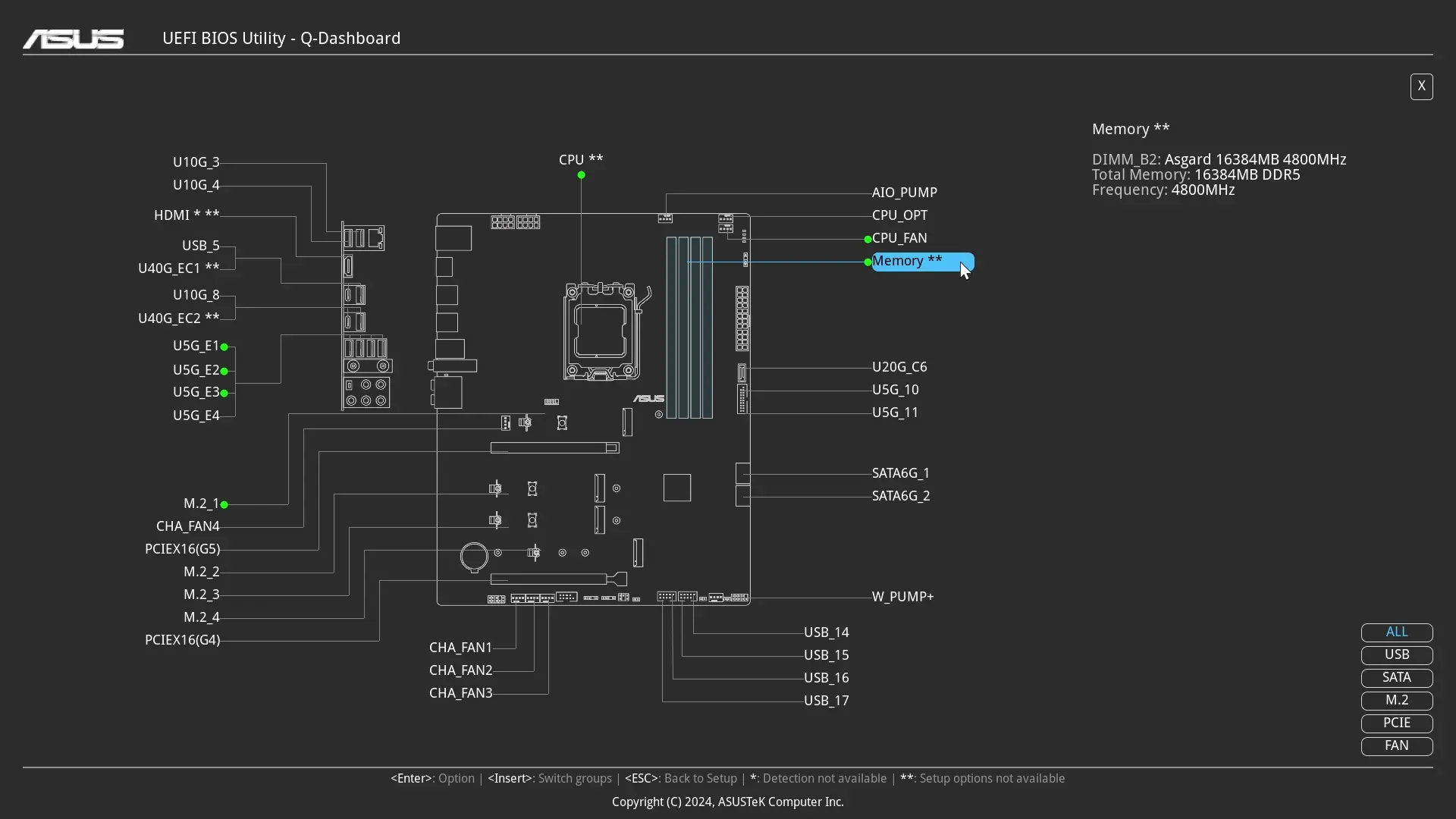Click the chipset square on motherboard diagram
This screenshot has height=819, width=1456.
(676, 488)
